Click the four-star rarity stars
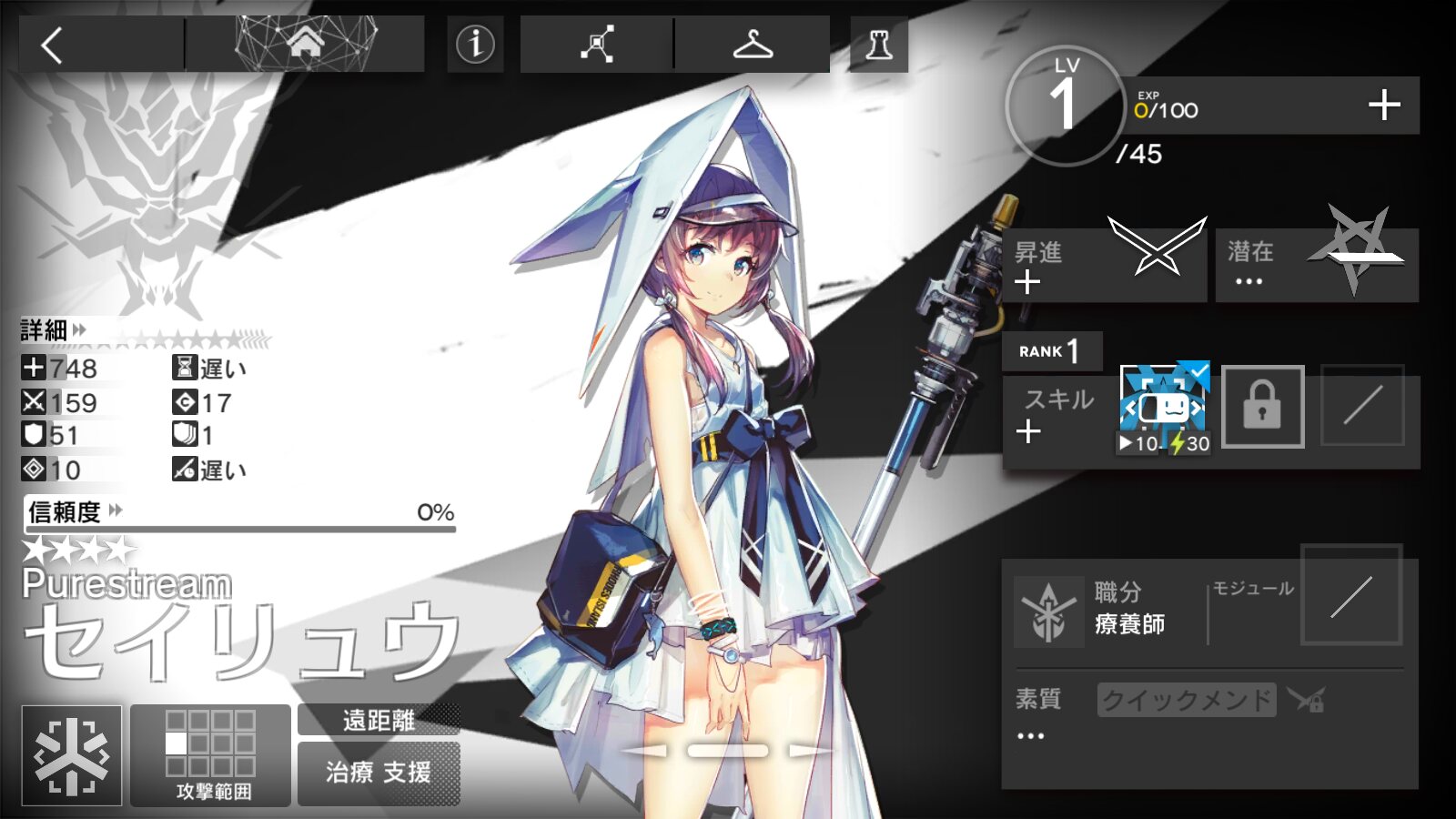Image resolution: width=1456 pixels, height=819 pixels. point(79,550)
